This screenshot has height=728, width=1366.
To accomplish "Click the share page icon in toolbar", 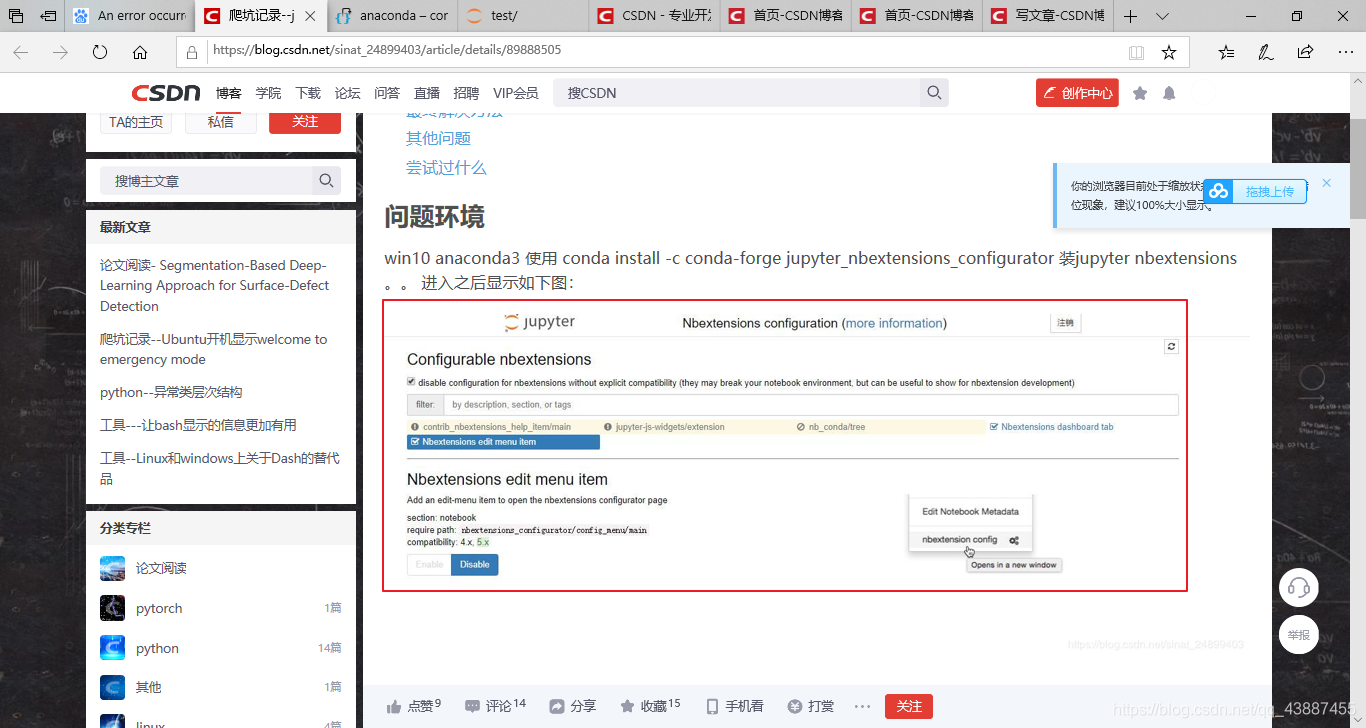I will coord(1305,52).
